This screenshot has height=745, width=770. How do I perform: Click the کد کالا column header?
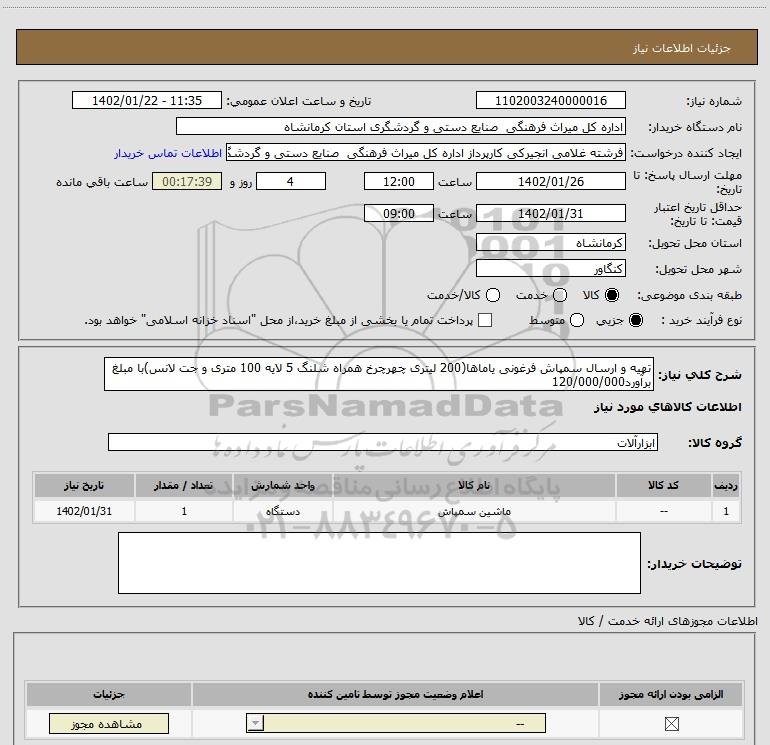point(663,485)
